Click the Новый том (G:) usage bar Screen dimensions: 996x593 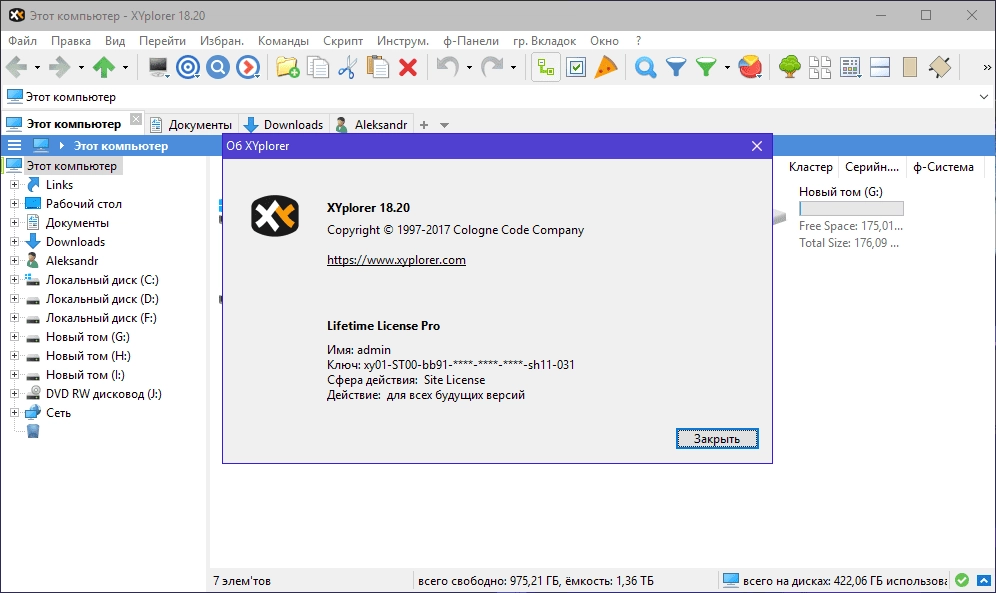click(x=851, y=208)
